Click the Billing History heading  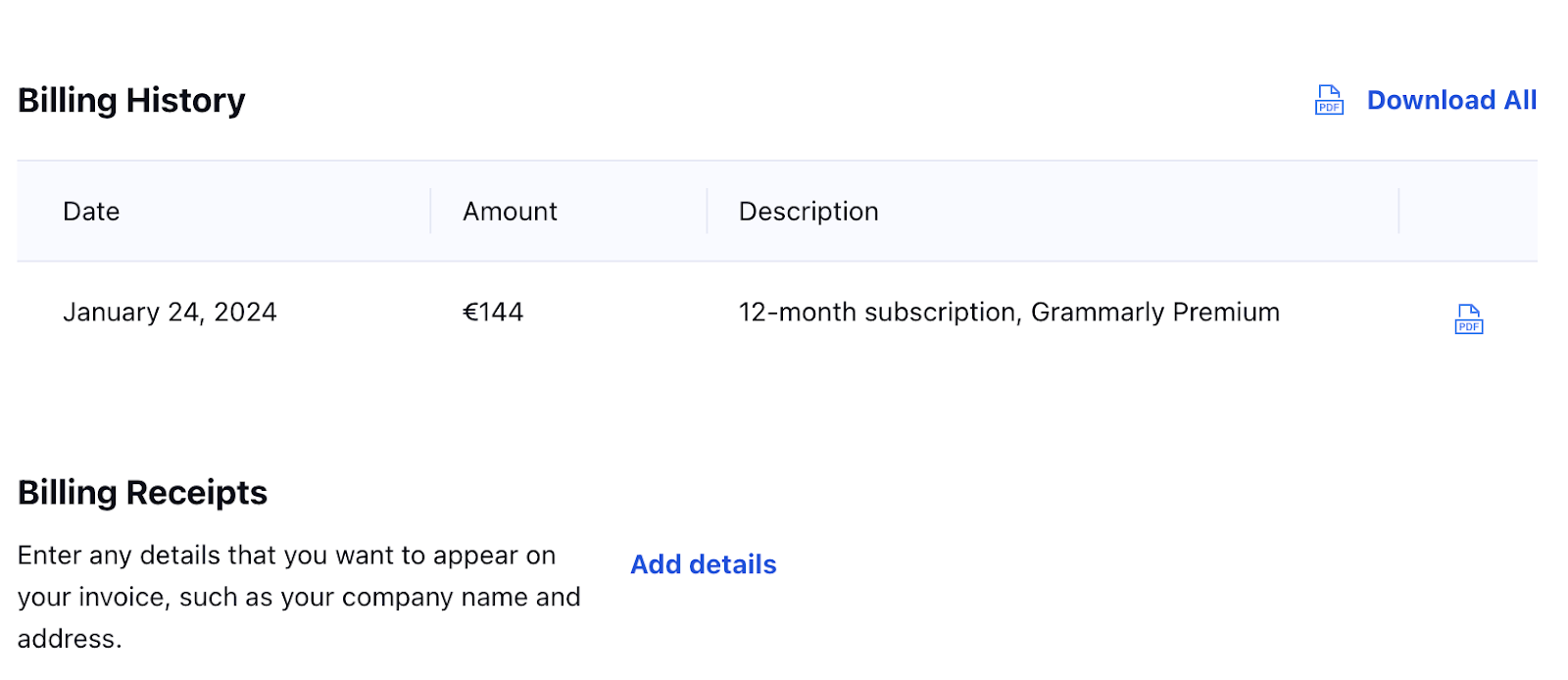click(133, 99)
